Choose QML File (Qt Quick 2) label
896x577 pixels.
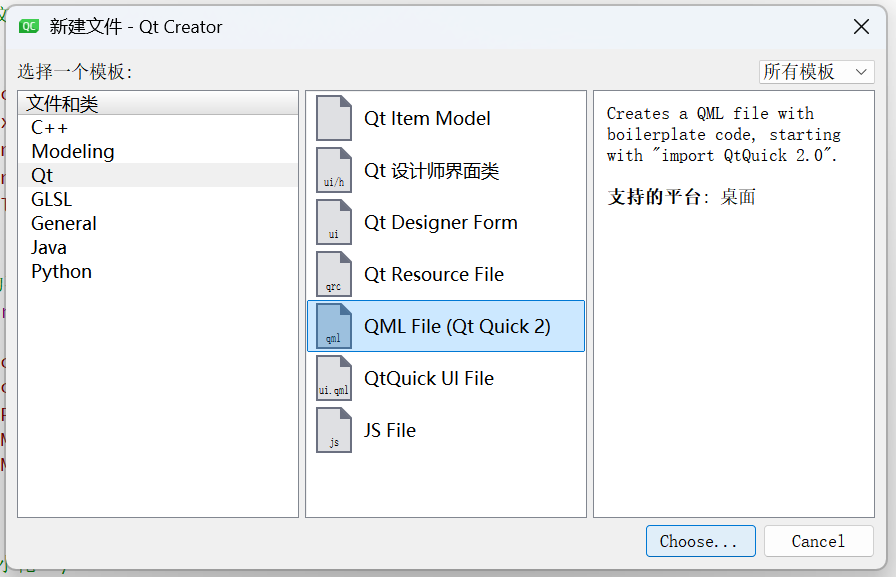click(x=457, y=326)
